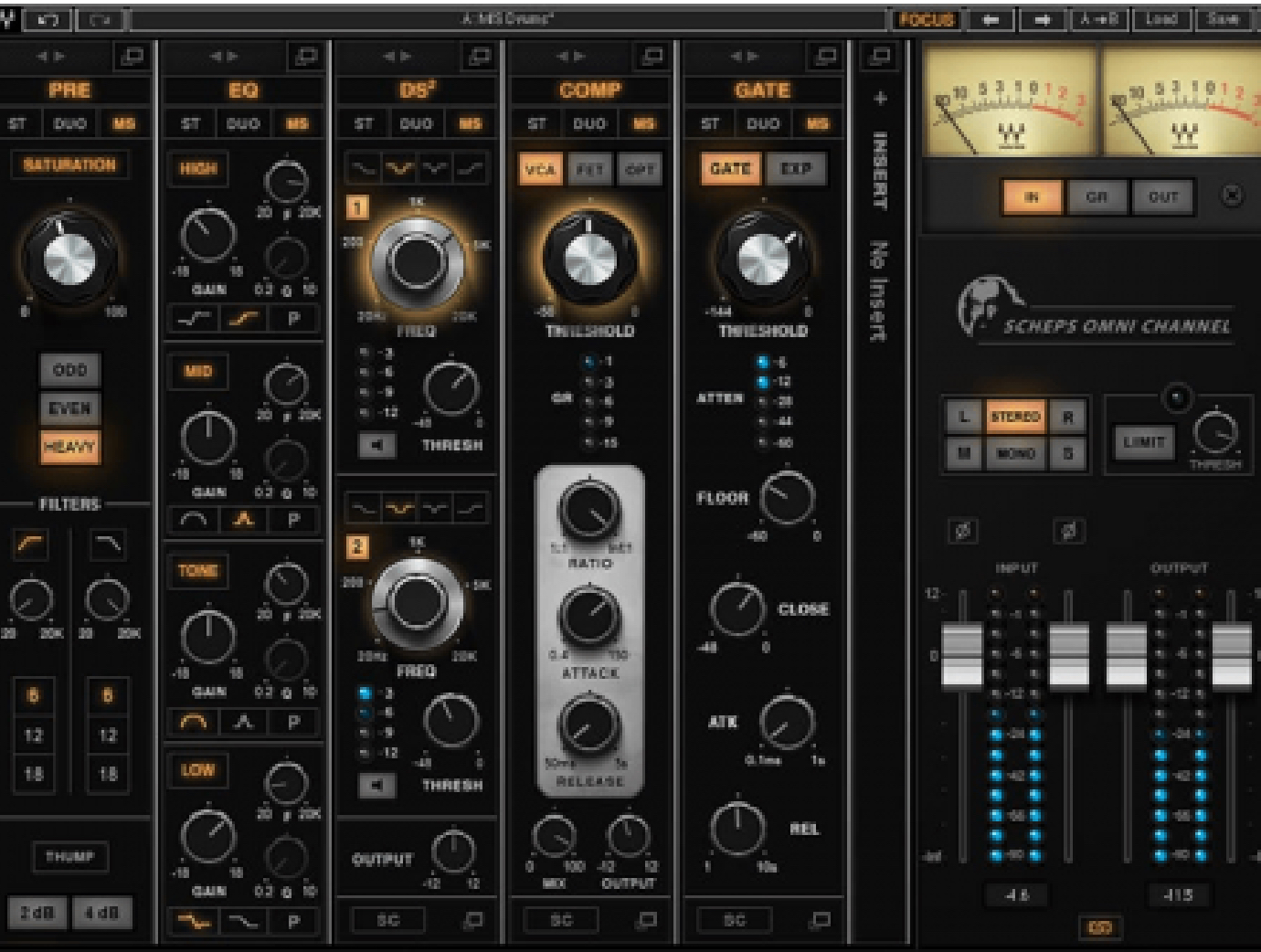This screenshot has width=1261, height=952.
Task: Enable the LOW EQ band
Action: 198,770
